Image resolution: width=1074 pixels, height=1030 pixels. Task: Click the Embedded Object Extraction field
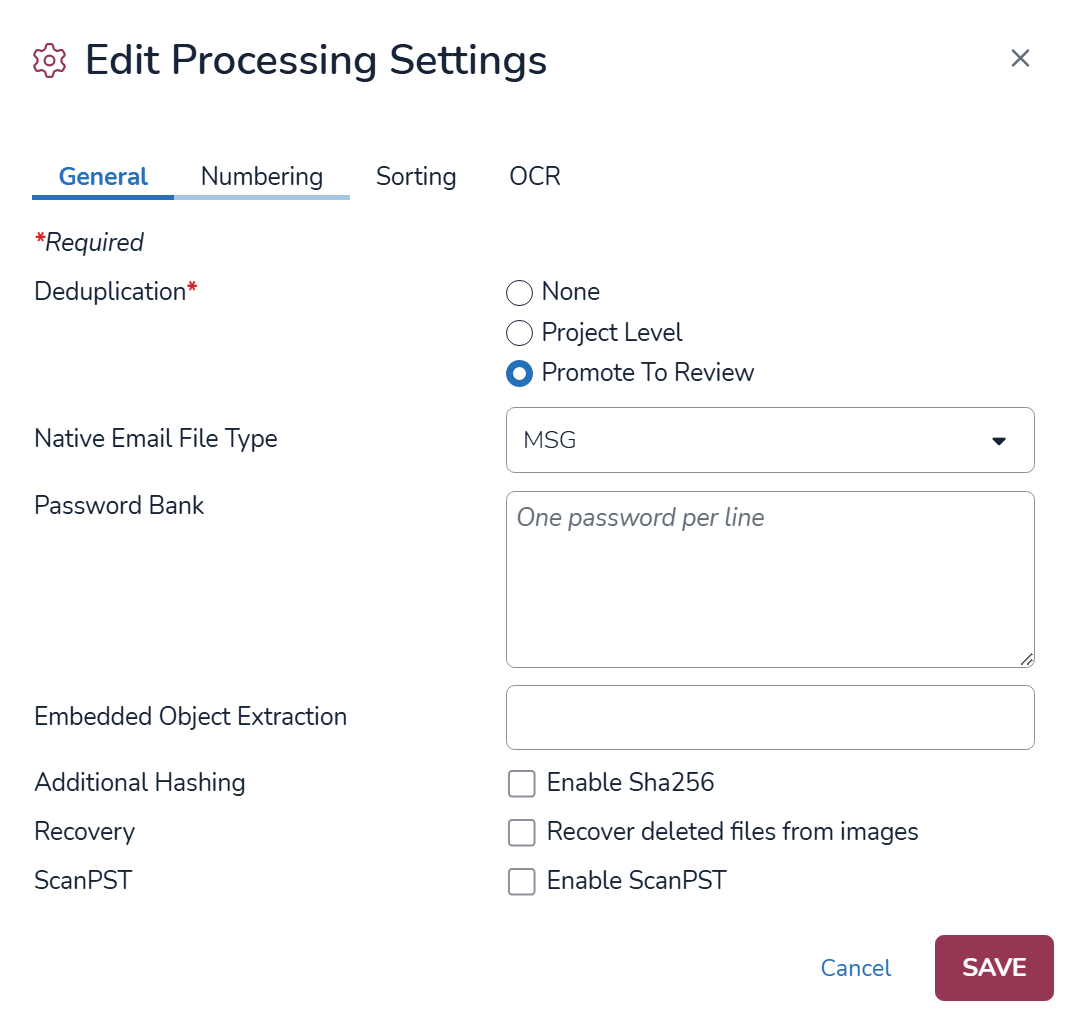pyautogui.click(x=769, y=717)
